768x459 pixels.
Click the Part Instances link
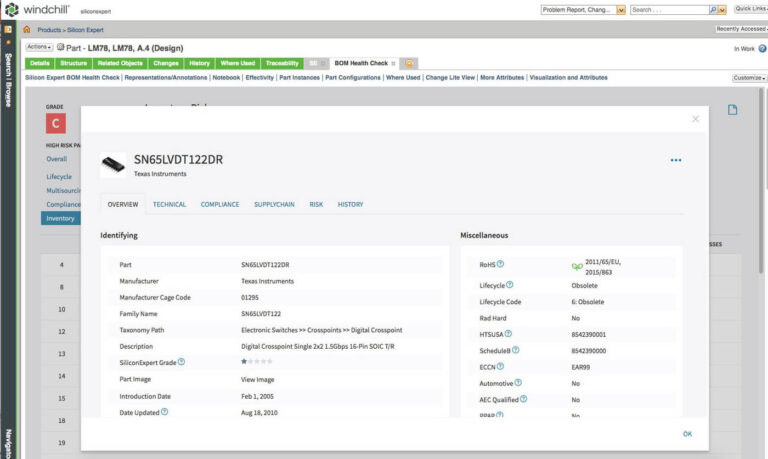point(299,77)
